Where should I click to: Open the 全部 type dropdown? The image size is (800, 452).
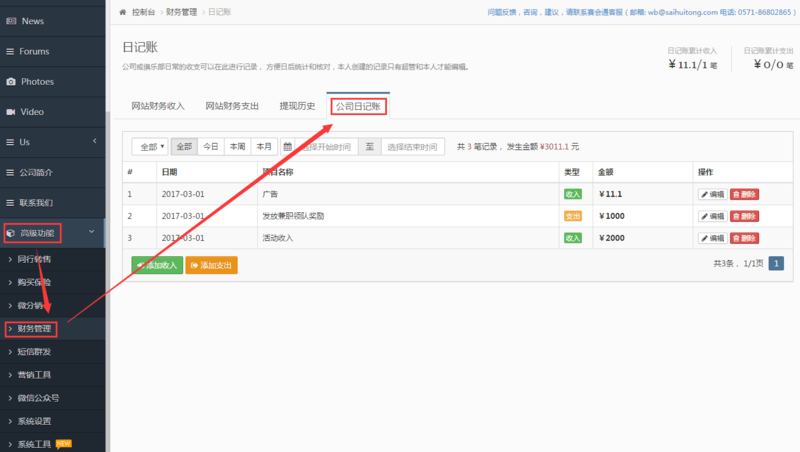pyautogui.click(x=151, y=146)
